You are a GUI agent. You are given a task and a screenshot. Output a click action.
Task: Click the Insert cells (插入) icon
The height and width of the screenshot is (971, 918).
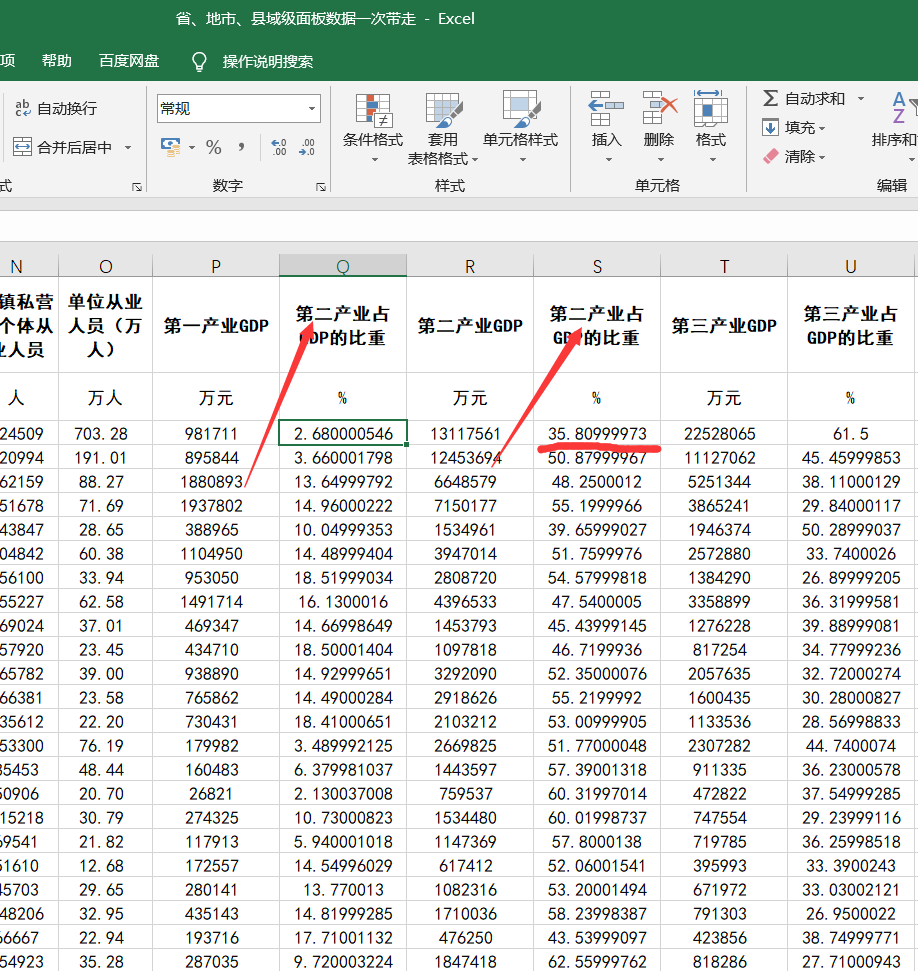pyautogui.click(x=606, y=110)
